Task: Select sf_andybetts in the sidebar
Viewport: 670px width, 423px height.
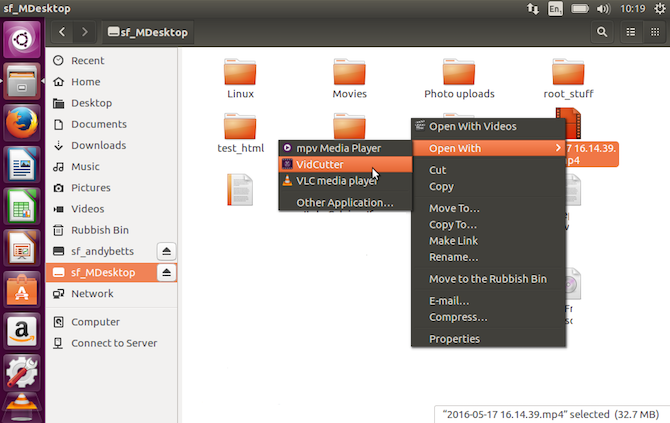Action: pyautogui.click(x=102, y=251)
